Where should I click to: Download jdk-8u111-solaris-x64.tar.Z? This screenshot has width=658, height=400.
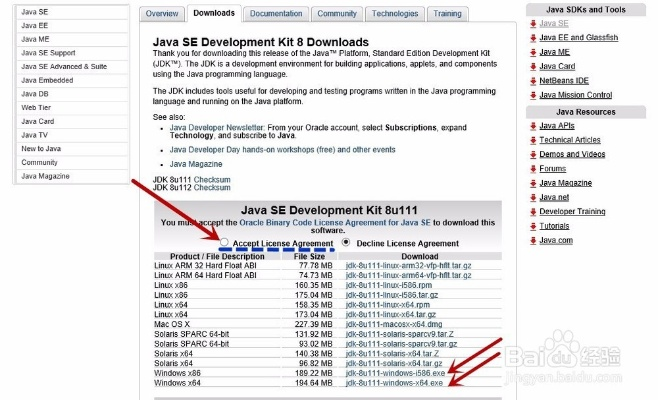point(392,354)
